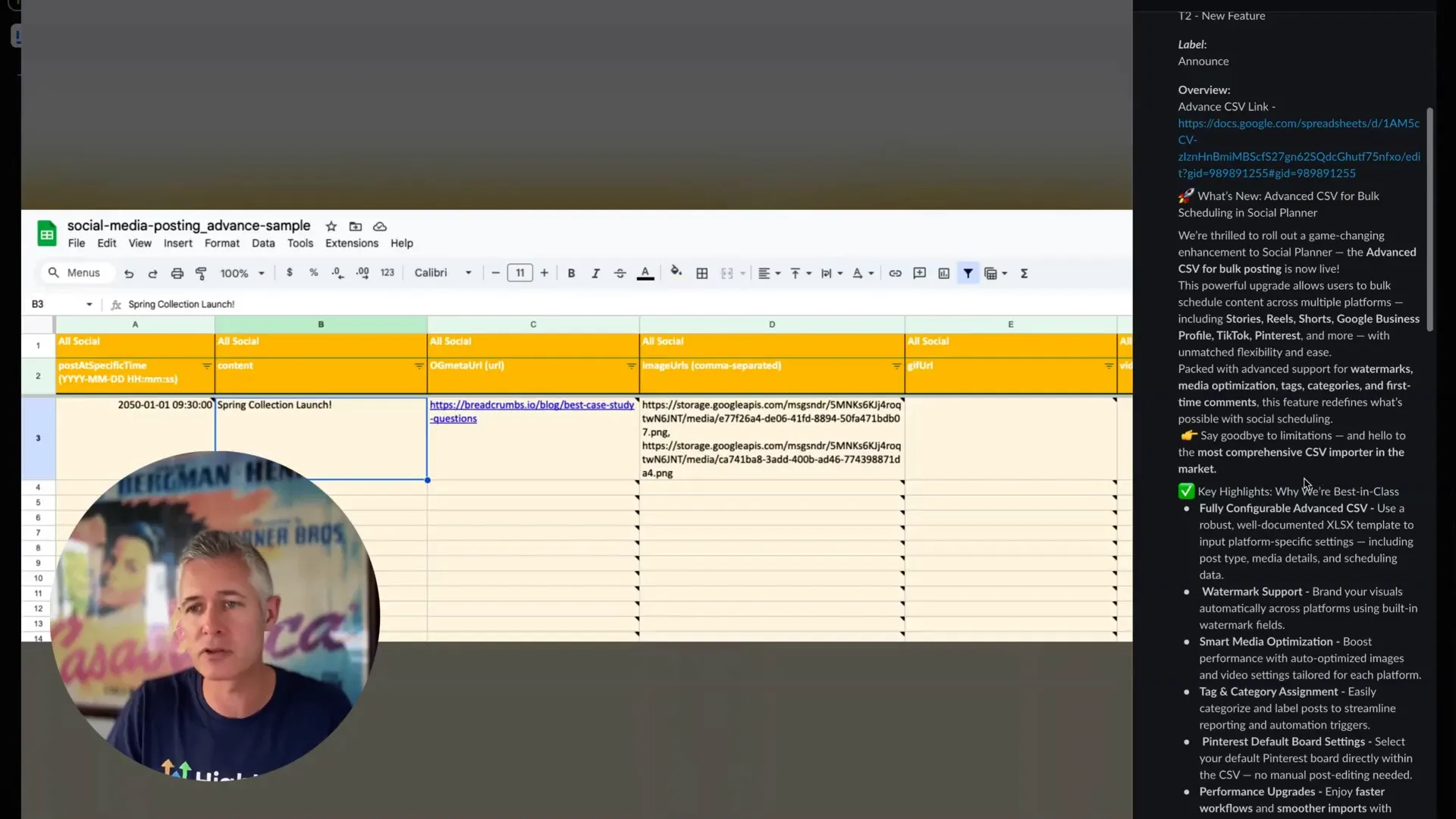The image size is (1456, 819).
Task: Open the Tools menu
Action: pyautogui.click(x=300, y=243)
